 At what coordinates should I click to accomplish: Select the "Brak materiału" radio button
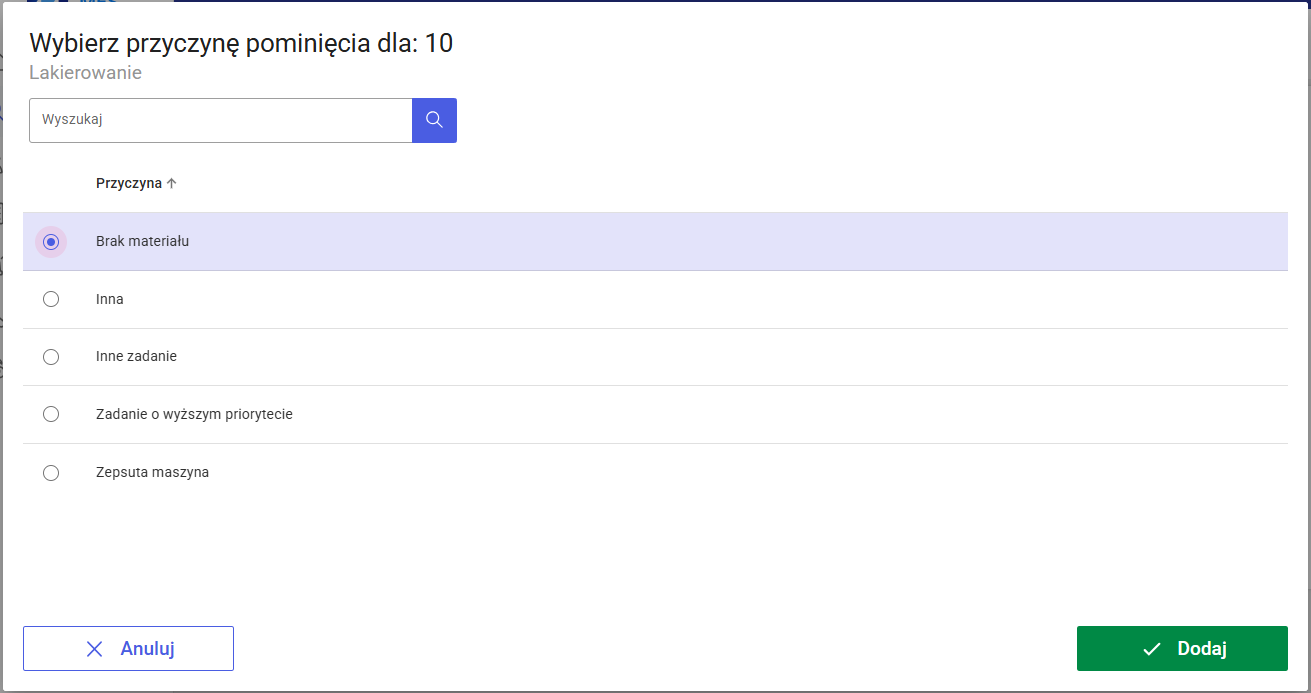pos(51,242)
